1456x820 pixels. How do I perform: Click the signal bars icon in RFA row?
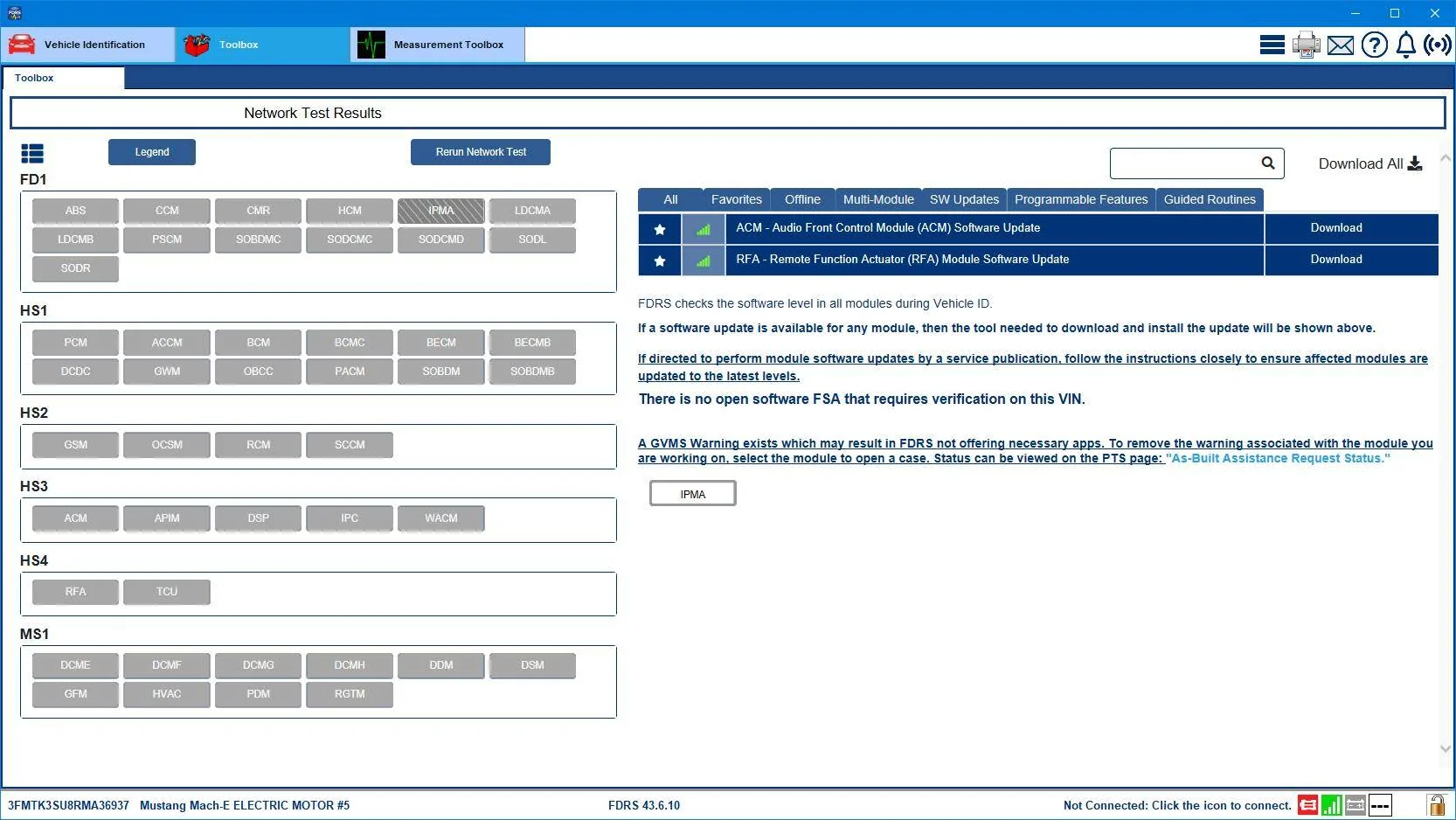[704, 261]
